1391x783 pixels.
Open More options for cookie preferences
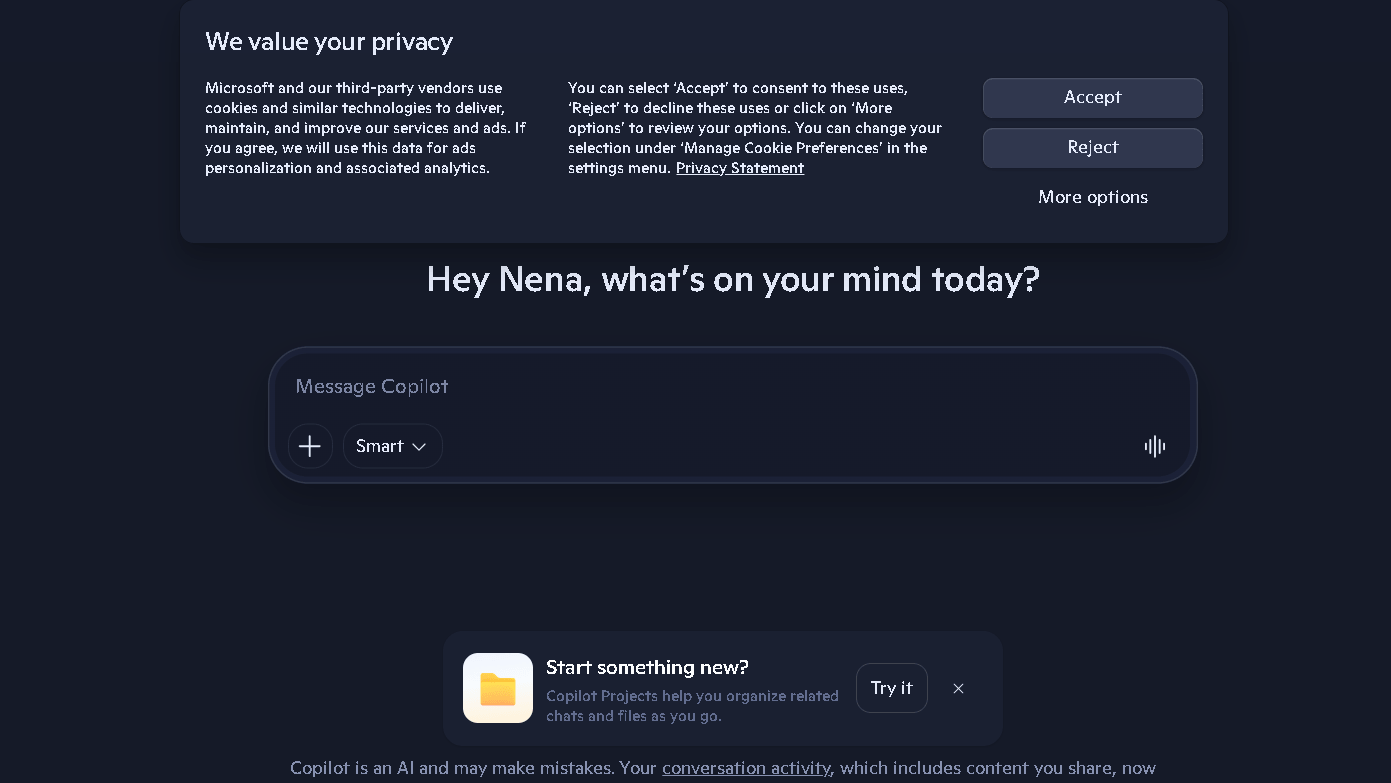pyautogui.click(x=1093, y=197)
